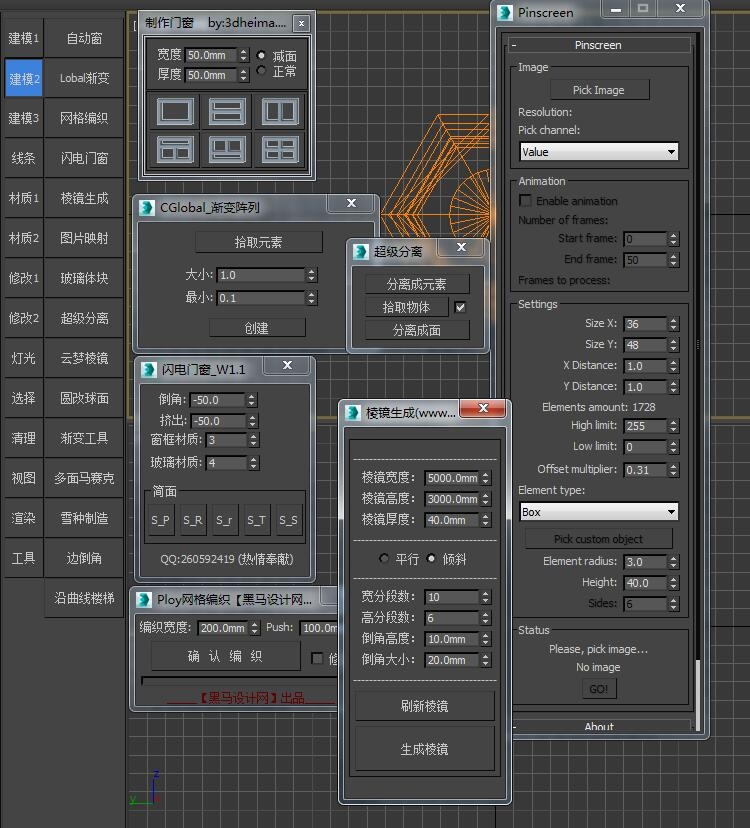Viewport: 750px width, 828px height.
Task: Click the S_R section profile button
Action: point(193,520)
